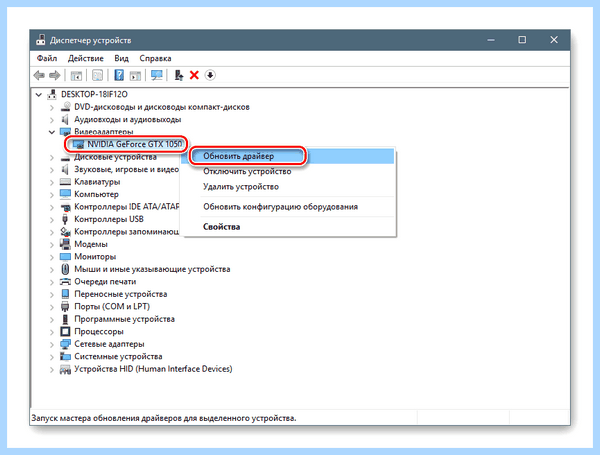The height and width of the screenshot is (455, 600).
Task: Expand the Сетевые адаптеры category
Action: pyautogui.click(x=52, y=344)
